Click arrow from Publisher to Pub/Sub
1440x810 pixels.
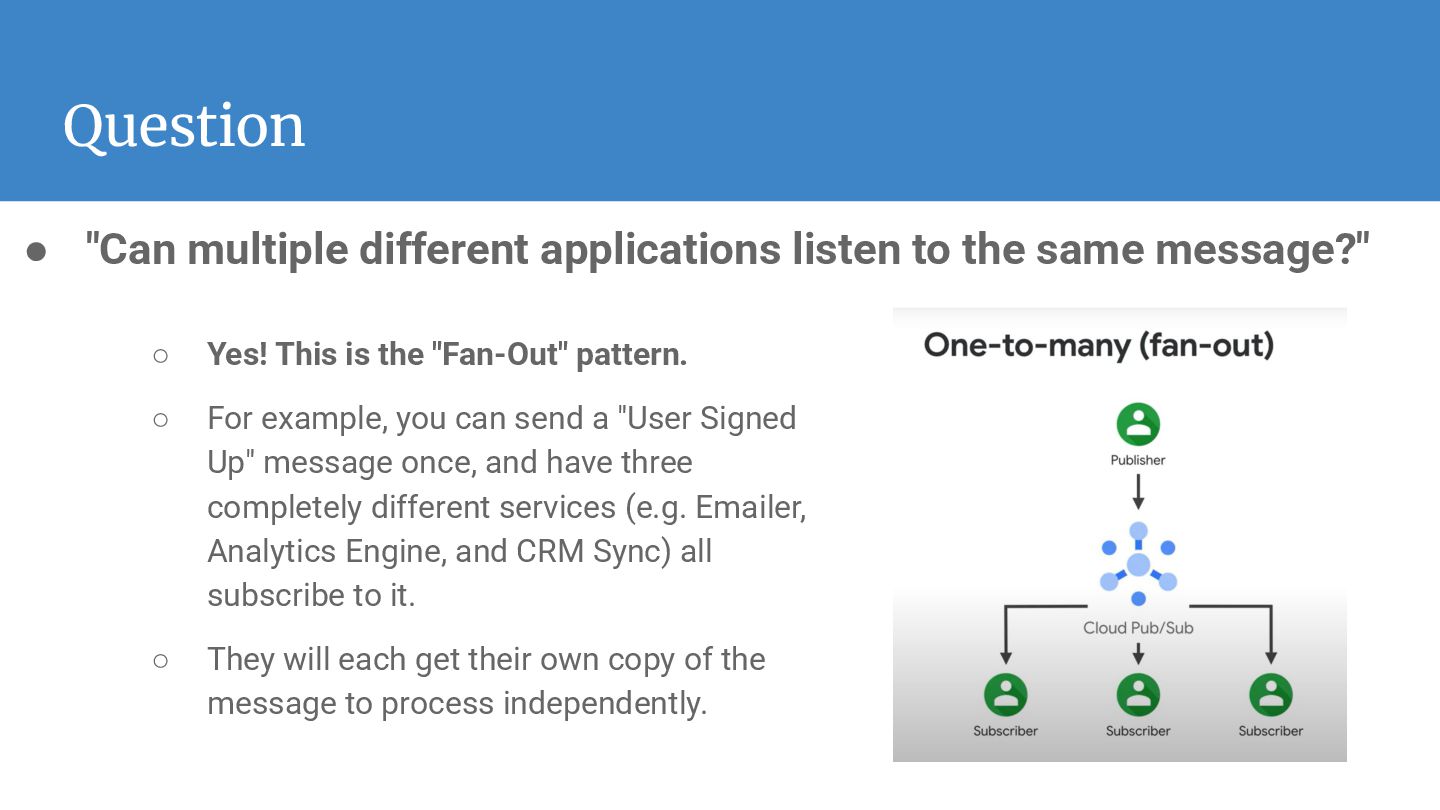(x=1138, y=491)
